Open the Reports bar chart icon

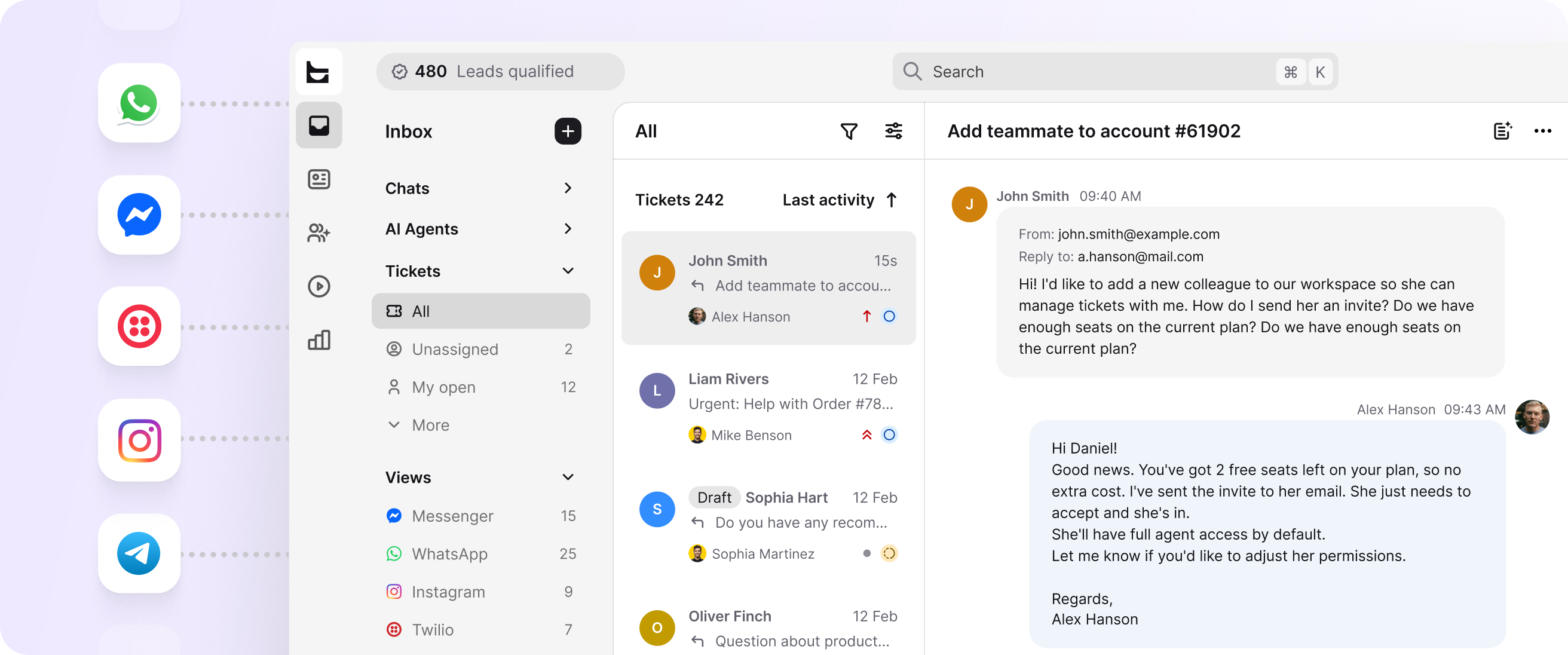point(318,339)
